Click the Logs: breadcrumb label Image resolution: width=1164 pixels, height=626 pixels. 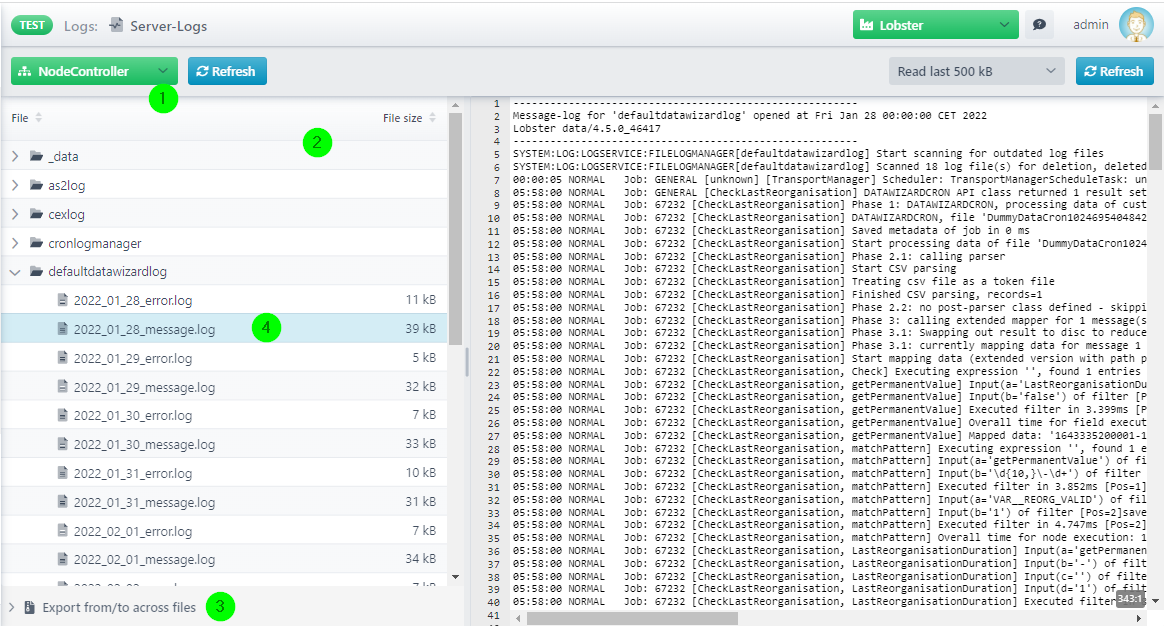[81, 26]
